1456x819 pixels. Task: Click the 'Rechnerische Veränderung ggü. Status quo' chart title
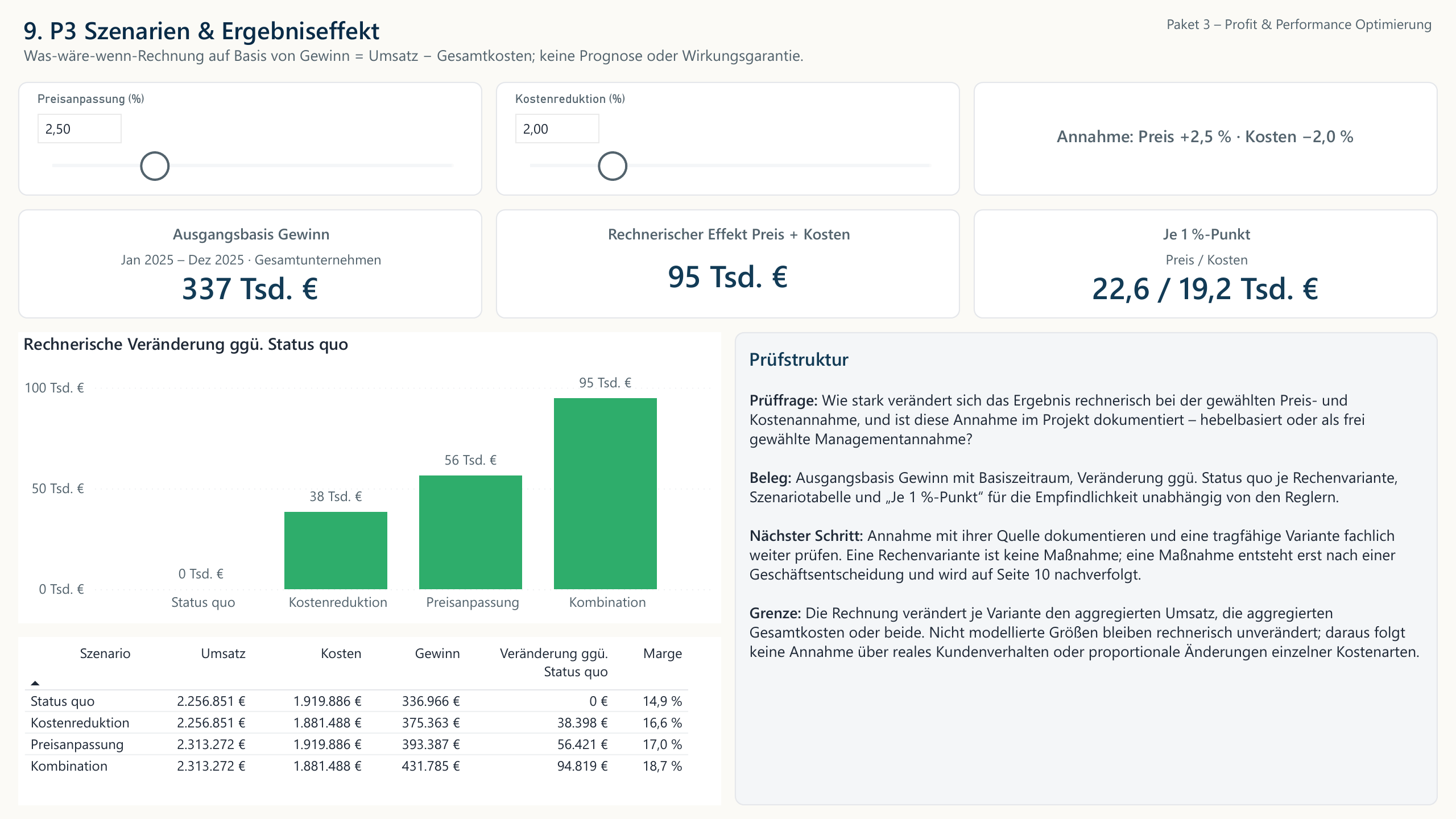click(x=185, y=345)
